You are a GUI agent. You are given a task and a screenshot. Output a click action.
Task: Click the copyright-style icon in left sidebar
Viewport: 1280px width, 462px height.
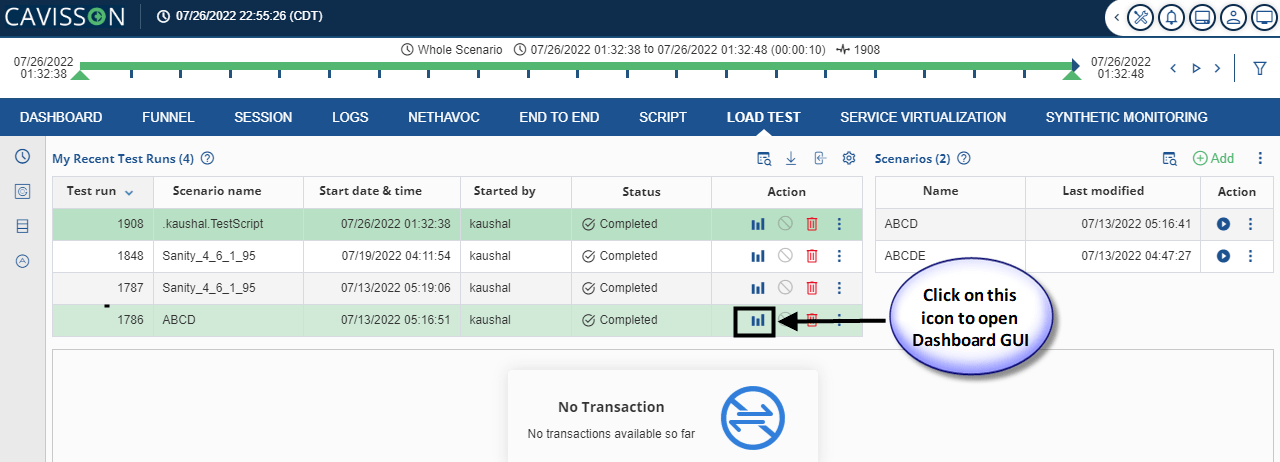(x=22, y=191)
